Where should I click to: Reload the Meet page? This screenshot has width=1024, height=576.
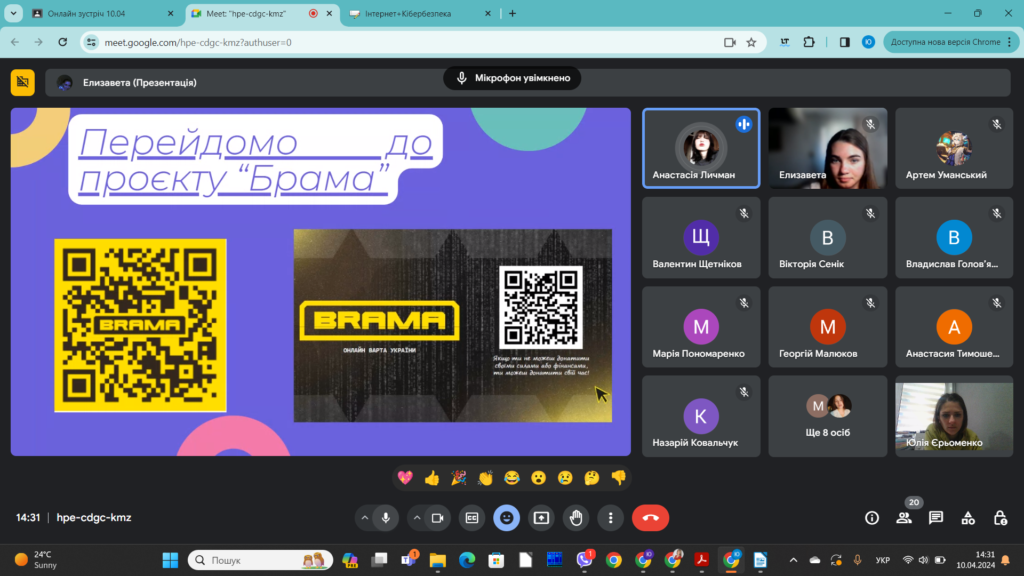coord(63,42)
